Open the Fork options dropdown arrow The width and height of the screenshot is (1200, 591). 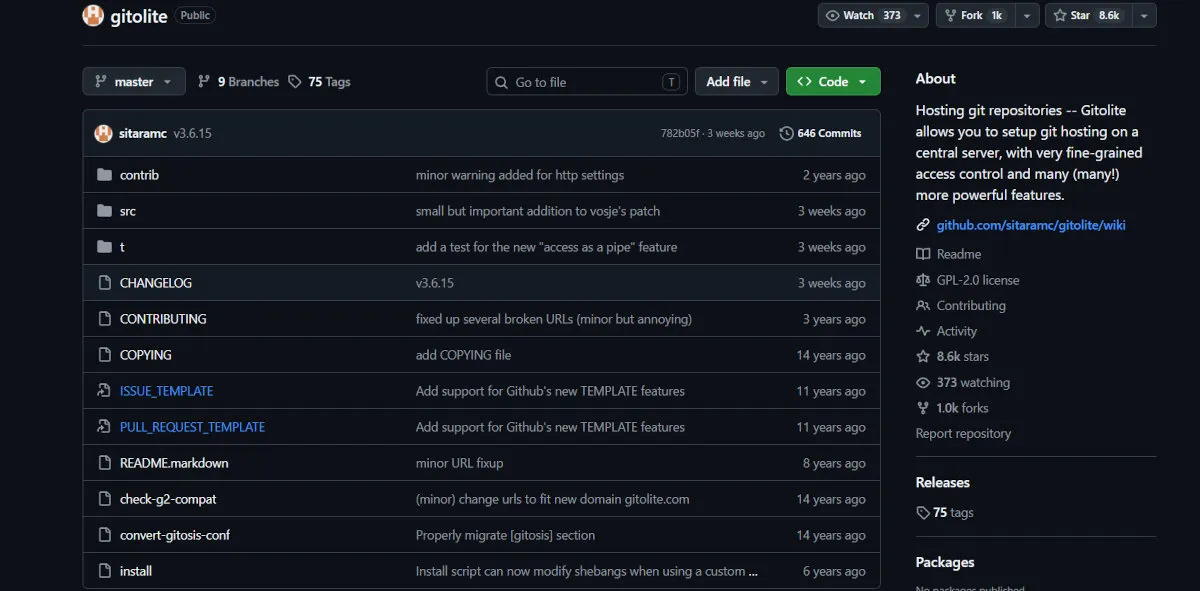(1026, 16)
